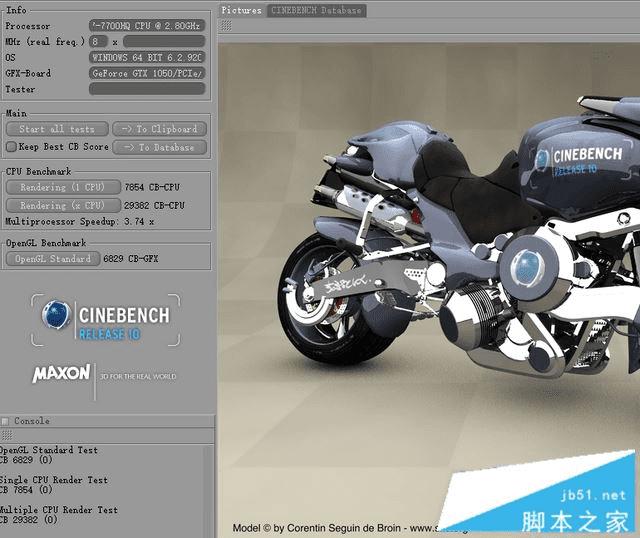
Task: Click the empty Tester name field
Action: tap(147, 89)
